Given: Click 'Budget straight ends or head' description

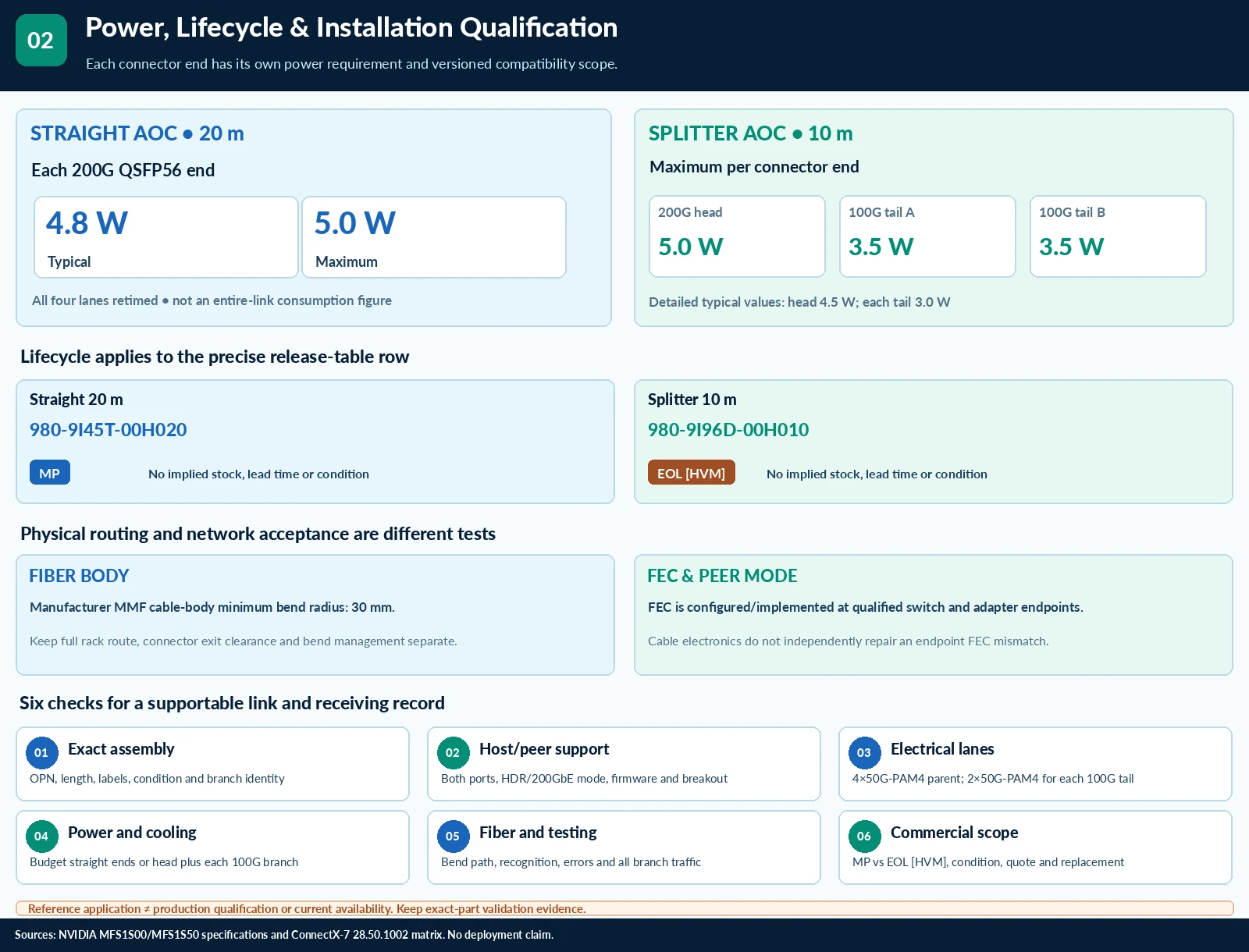Looking at the screenshot, I should point(164,862).
